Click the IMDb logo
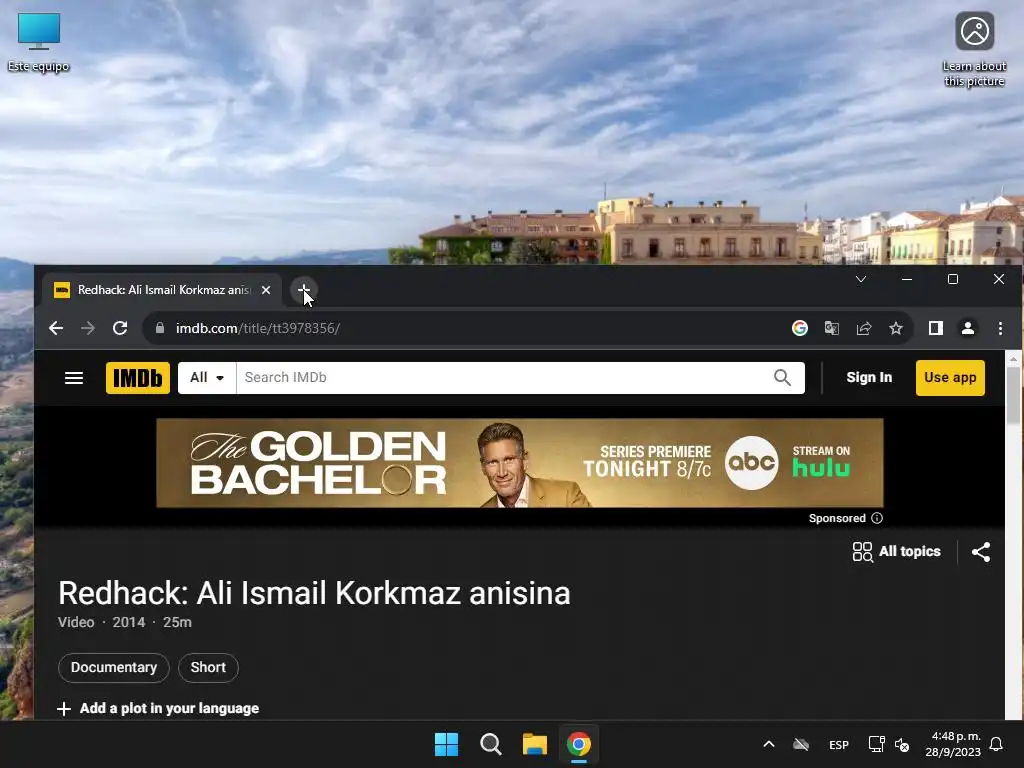Viewport: 1024px width, 768px height. coord(138,377)
